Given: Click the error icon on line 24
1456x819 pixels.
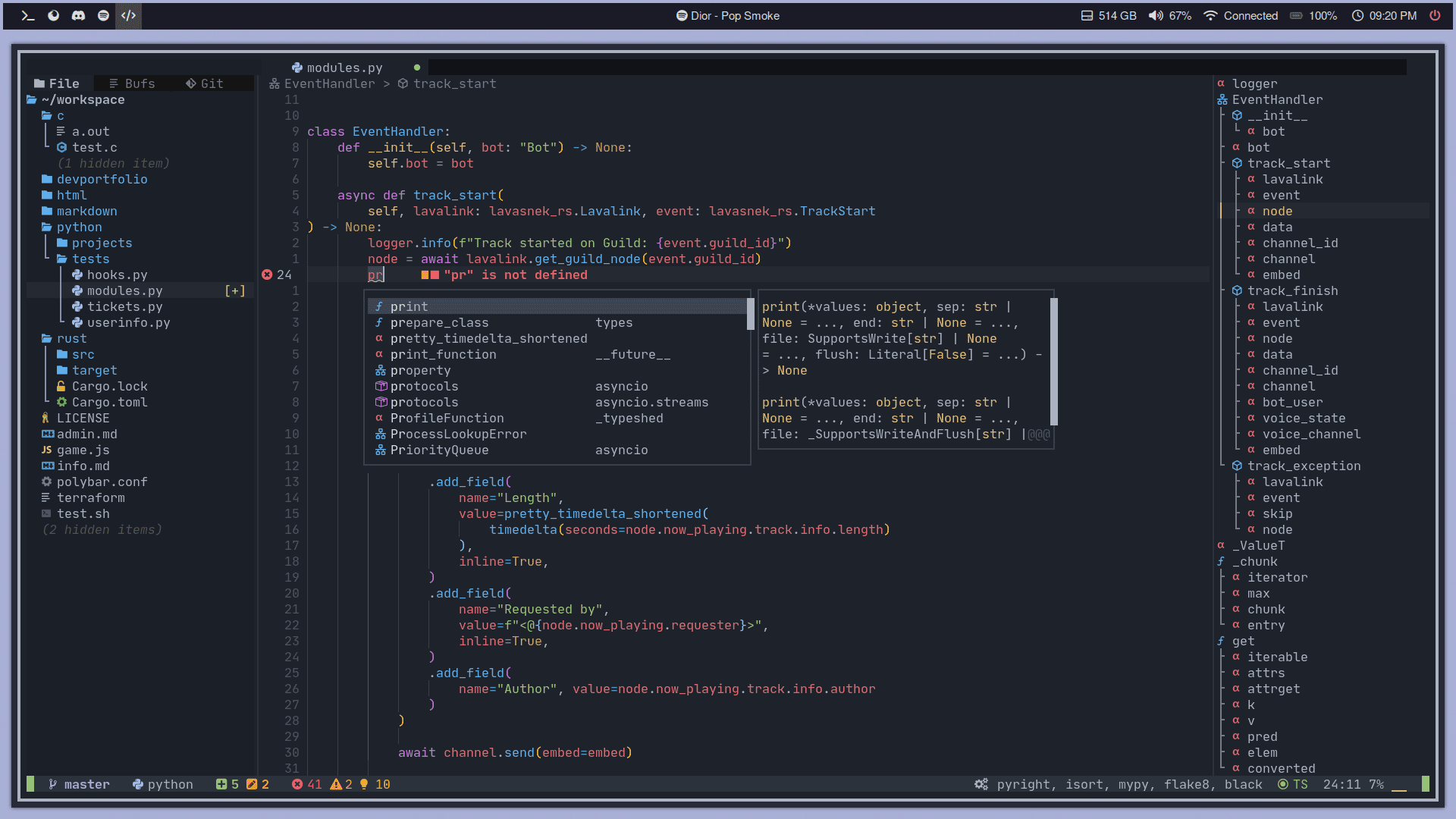Looking at the screenshot, I should click(x=267, y=275).
